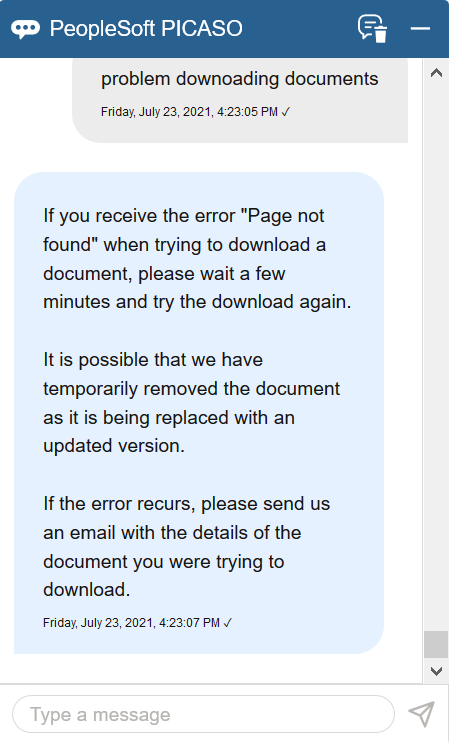Click the scrollbar track above the thumb
The image size is (449, 743).
[x=436, y=355]
